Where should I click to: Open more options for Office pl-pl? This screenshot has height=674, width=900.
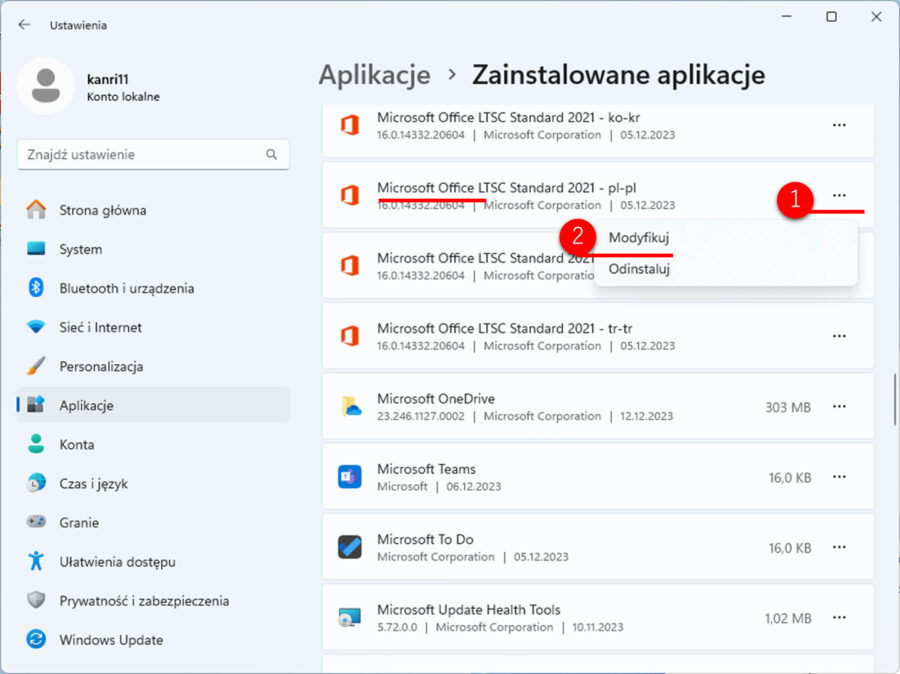(x=839, y=195)
